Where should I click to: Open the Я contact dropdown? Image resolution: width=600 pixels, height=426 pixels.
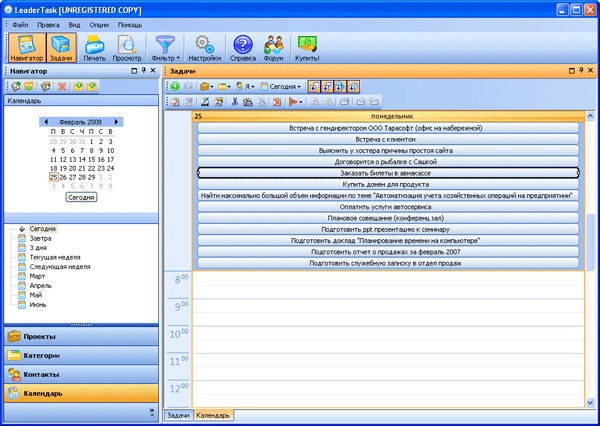click(245, 87)
